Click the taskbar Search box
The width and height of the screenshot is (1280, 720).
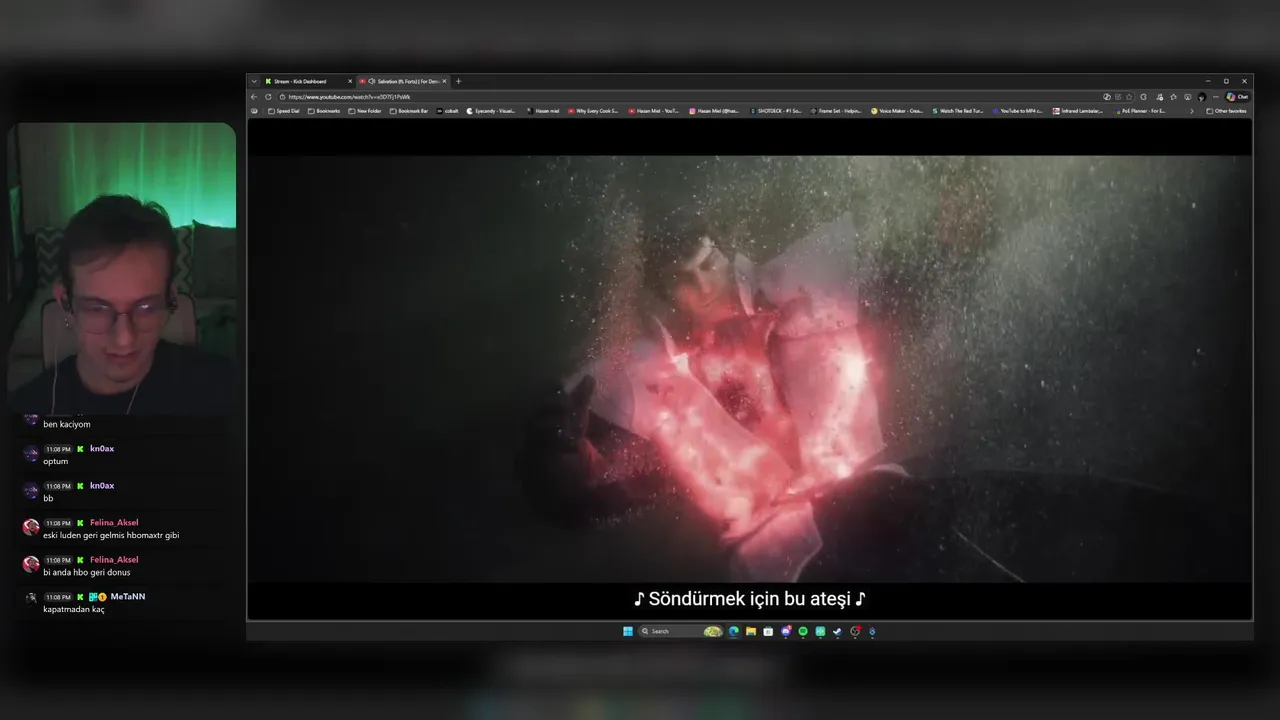[681, 631]
